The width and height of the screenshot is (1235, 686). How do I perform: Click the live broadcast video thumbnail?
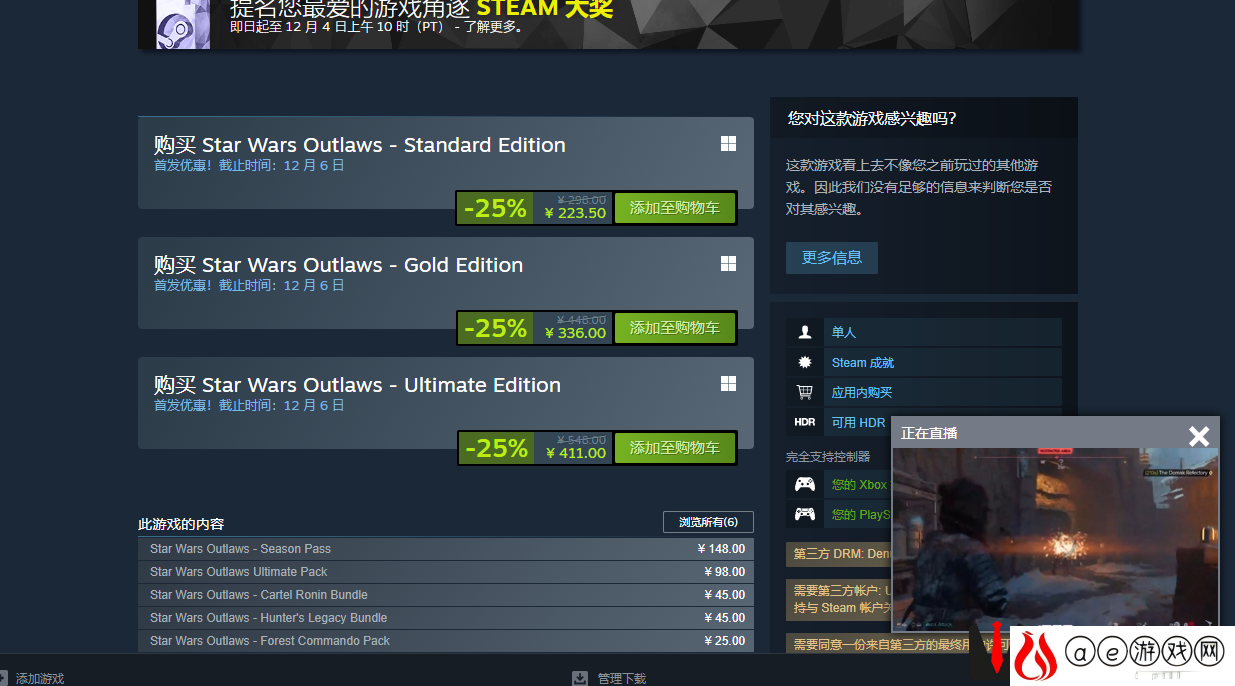[x=1055, y=540]
